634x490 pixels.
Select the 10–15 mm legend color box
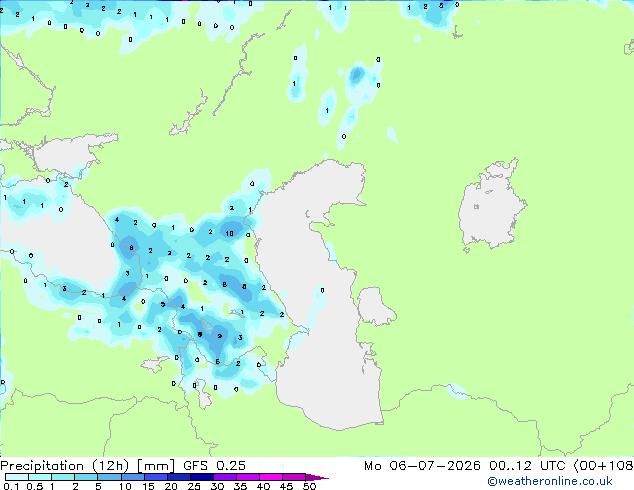(x=132, y=477)
